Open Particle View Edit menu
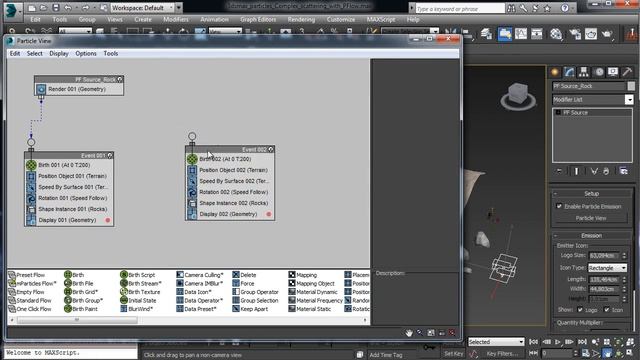Image resolution: width=640 pixels, height=360 pixels. [15, 53]
